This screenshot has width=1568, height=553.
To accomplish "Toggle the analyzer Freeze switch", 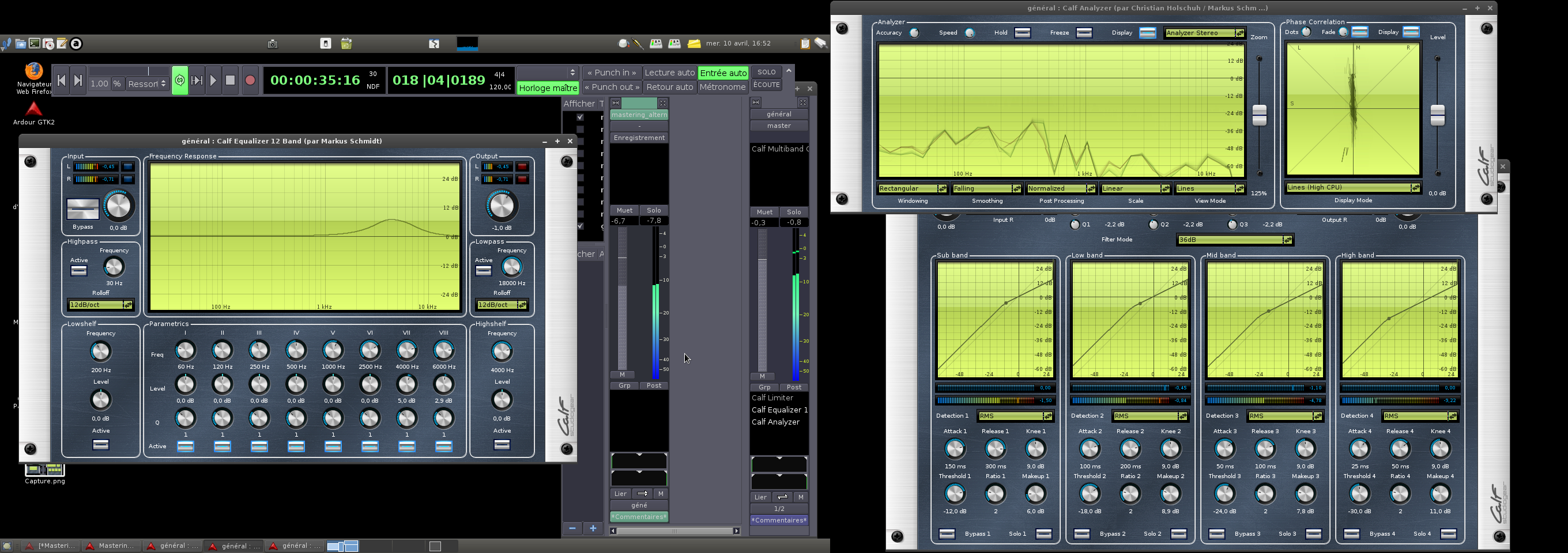I will [1084, 33].
